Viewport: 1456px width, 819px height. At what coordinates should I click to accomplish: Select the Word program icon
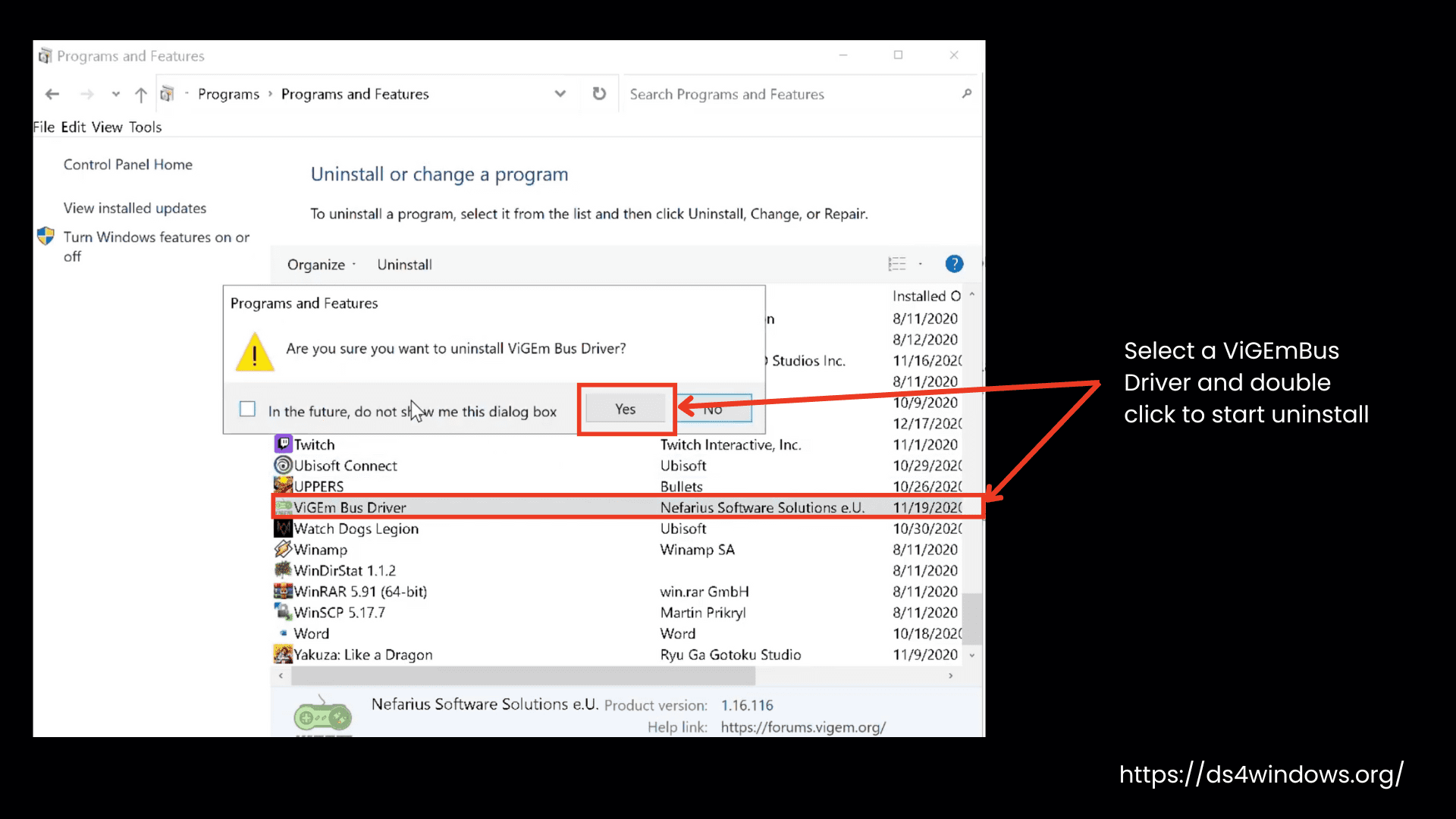pyautogui.click(x=283, y=632)
